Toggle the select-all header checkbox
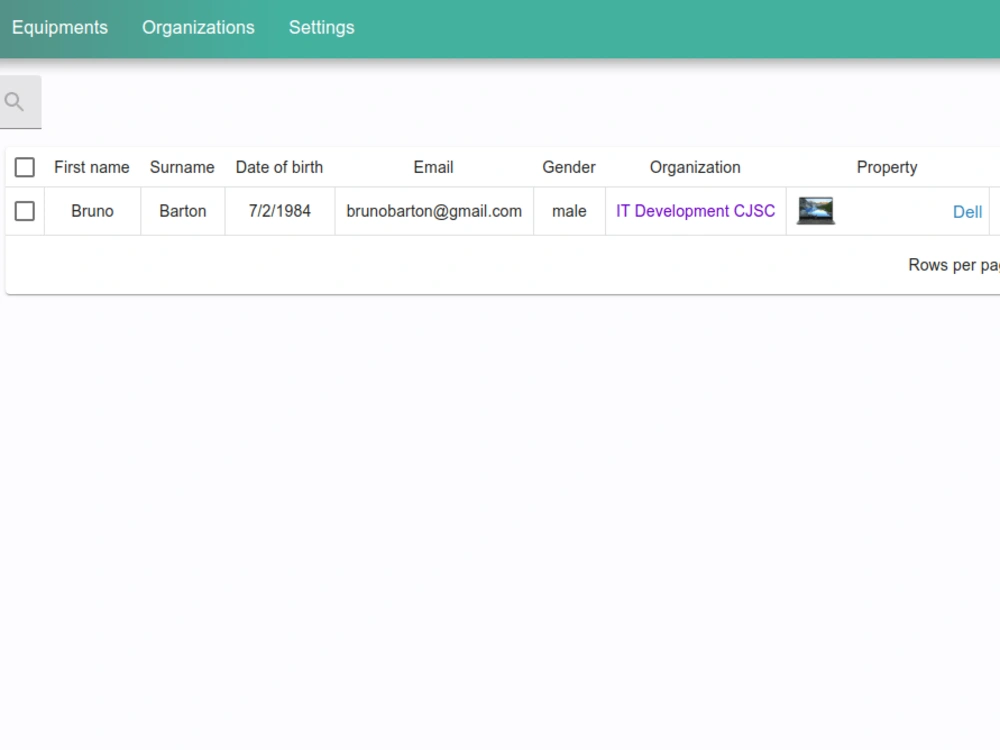This screenshot has height=750, width=1000. [x=25, y=167]
